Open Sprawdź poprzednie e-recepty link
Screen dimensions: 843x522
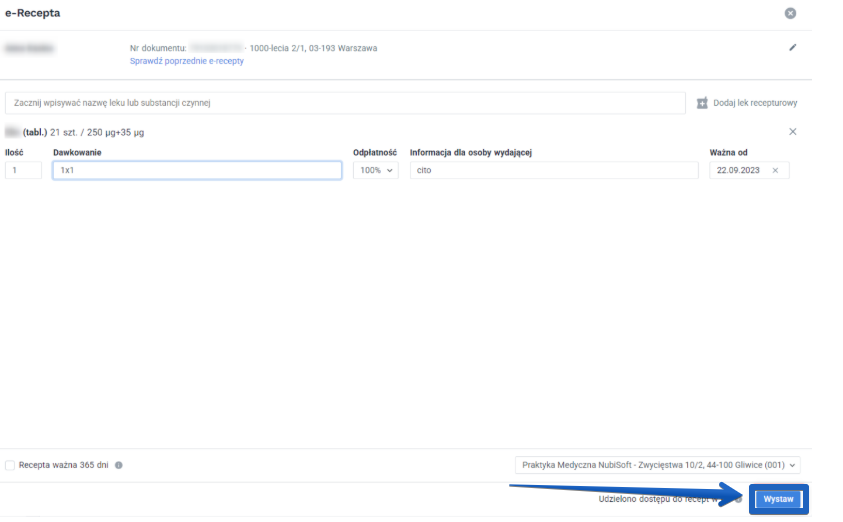(x=186, y=61)
